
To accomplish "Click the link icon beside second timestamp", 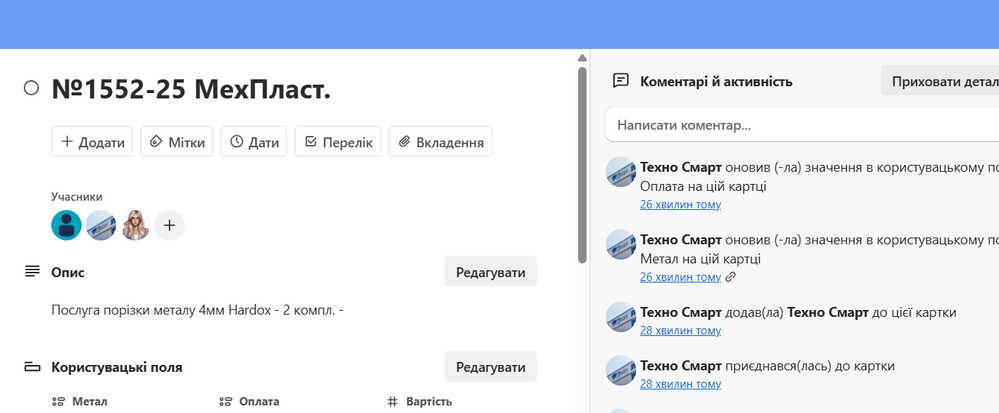I will pos(731,277).
